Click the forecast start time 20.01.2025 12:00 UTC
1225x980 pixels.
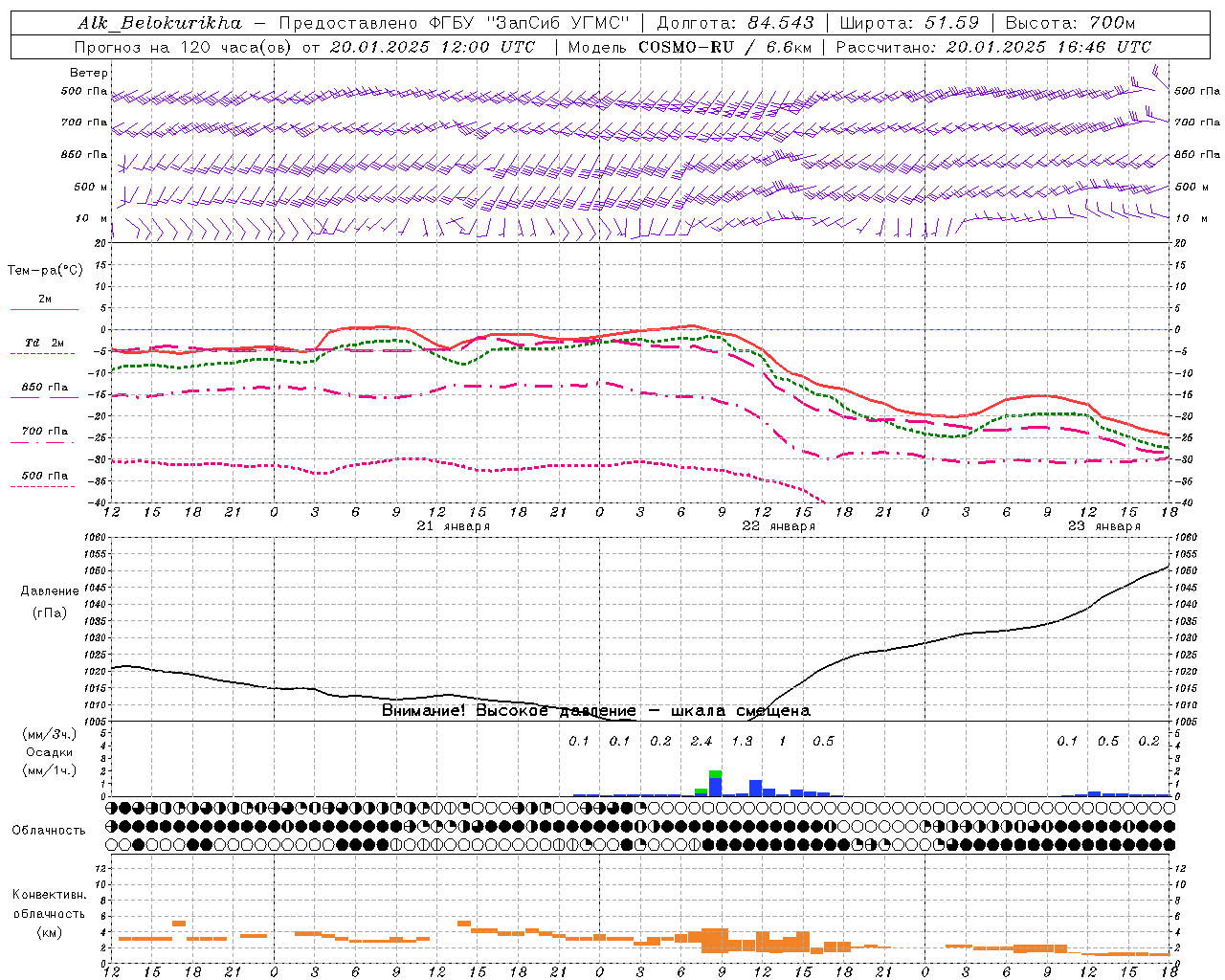[433, 47]
